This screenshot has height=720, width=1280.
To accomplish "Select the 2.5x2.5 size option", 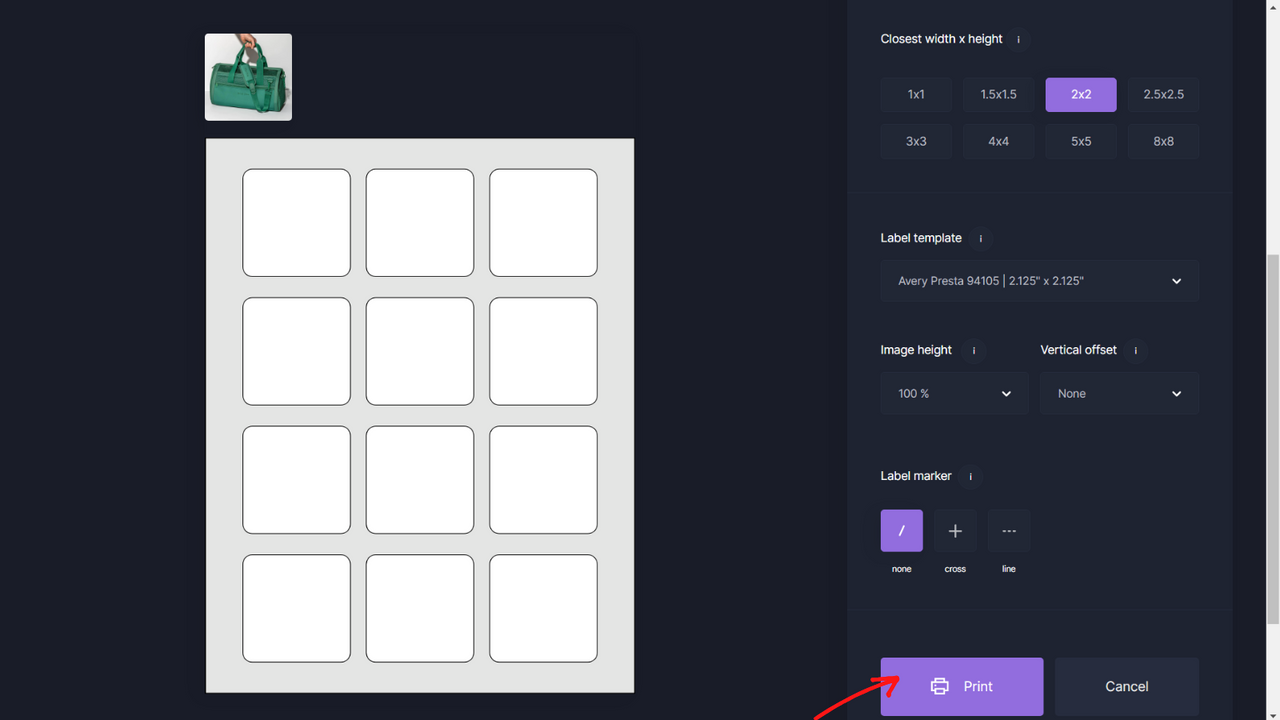I will pos(1163,94).
